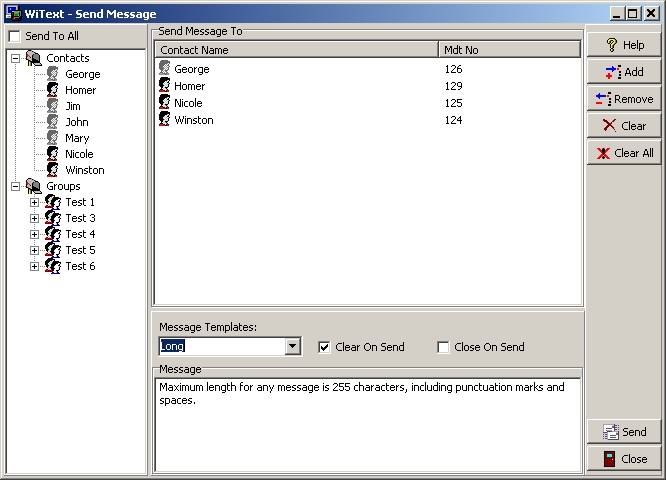Enable the Close On Send checkbox
Image resolution: width=666 pixels, height=480 pixels.
click(x=443, y=347)
